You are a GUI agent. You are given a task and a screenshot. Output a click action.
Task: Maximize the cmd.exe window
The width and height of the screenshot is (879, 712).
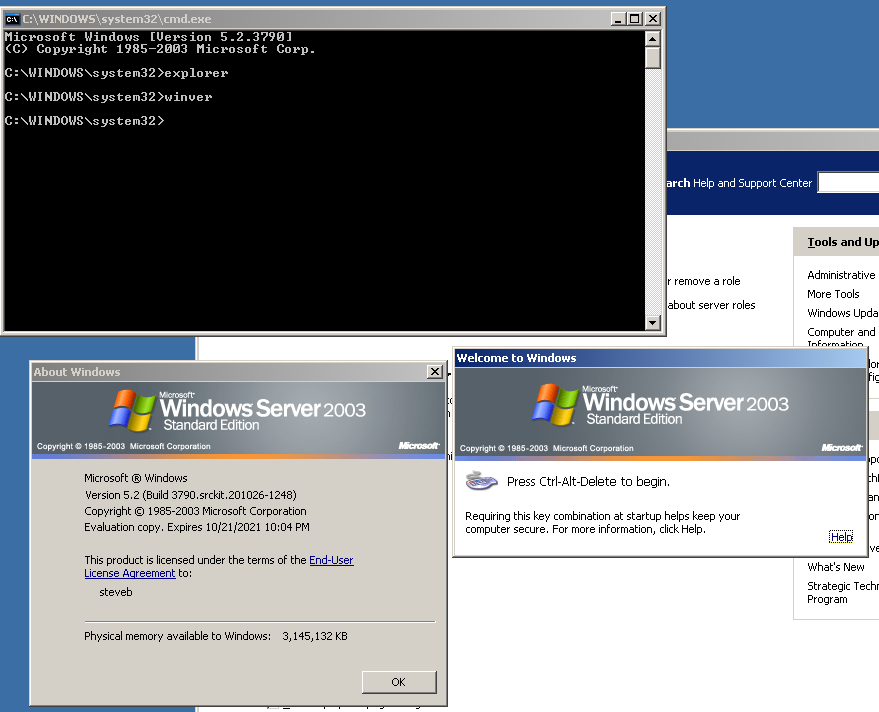pyautogui.click(x=635, y=19)
